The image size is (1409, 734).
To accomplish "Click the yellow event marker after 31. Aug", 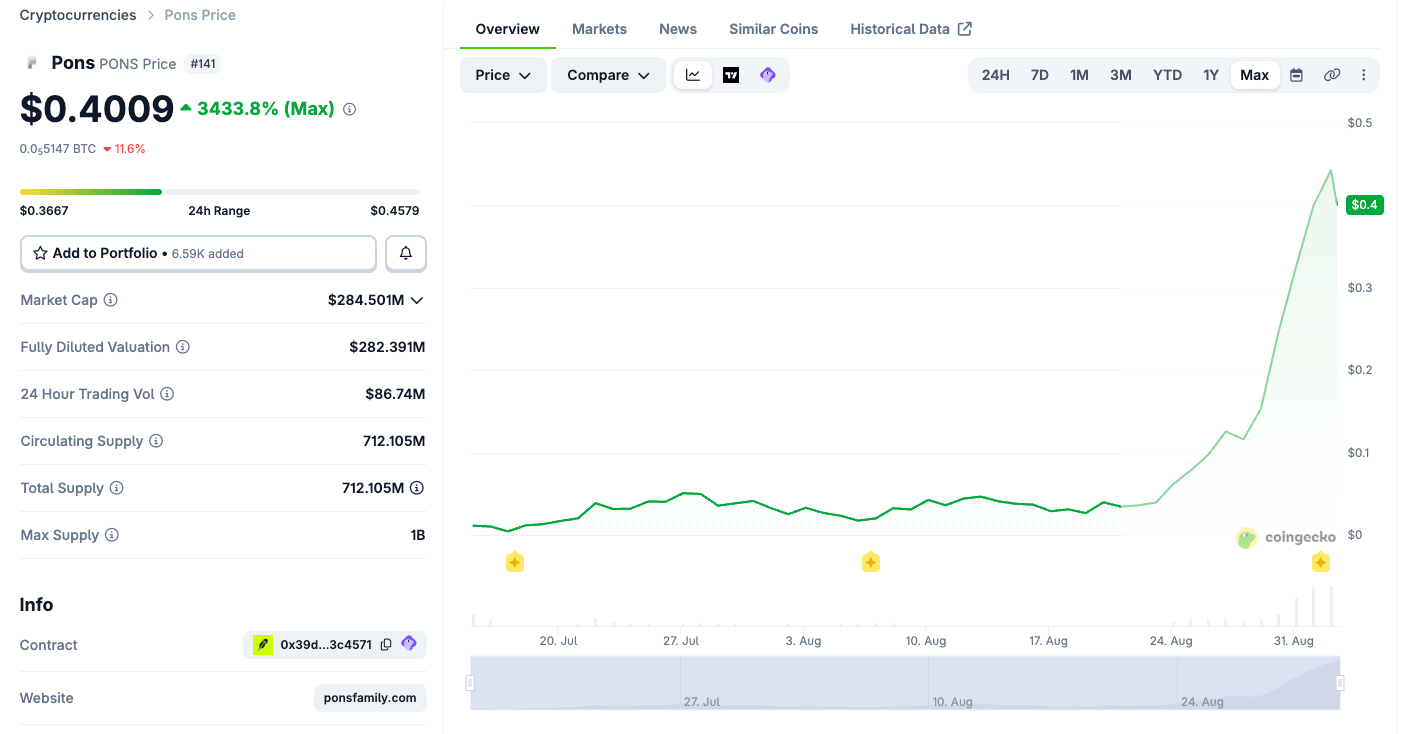I will pyautogui.click(x=1321, y=562).
